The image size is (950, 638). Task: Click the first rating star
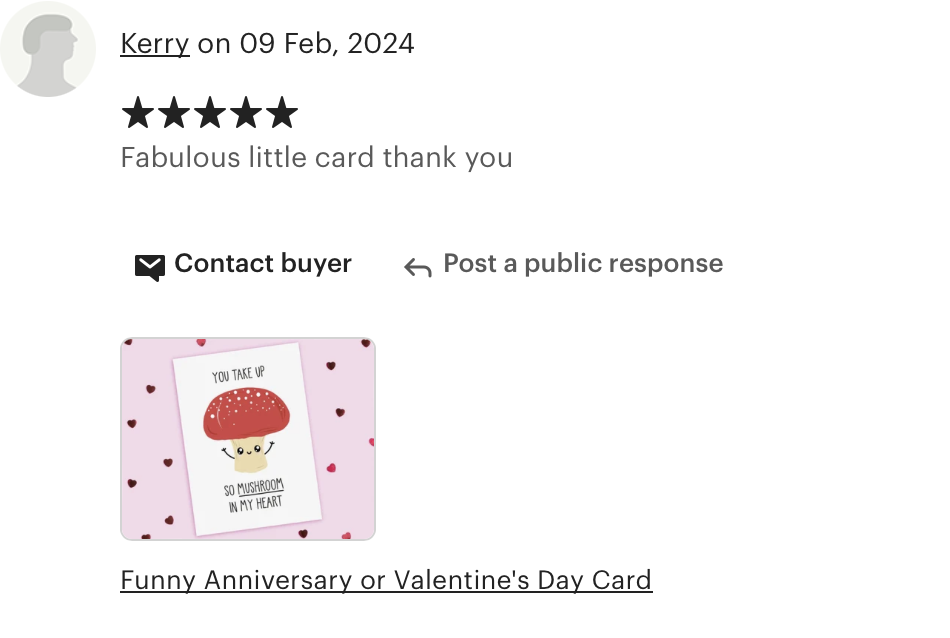coord(138,113)
